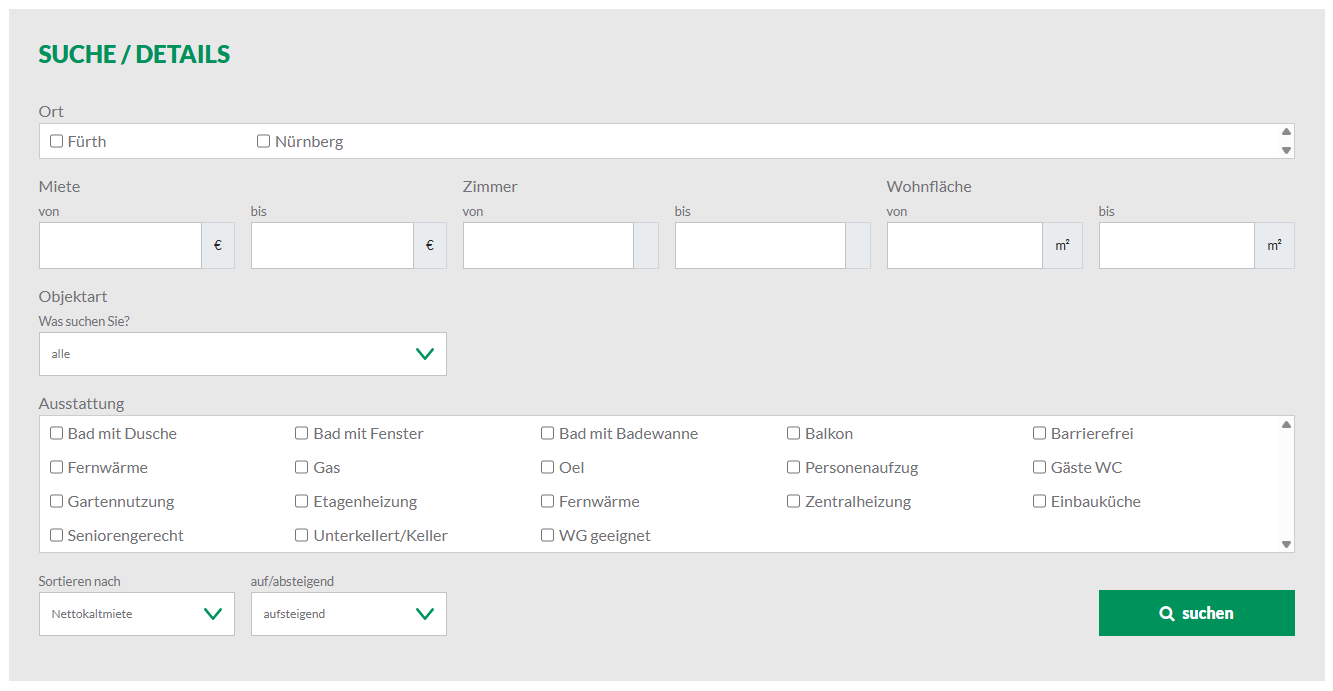Select the Einbauküche checkbox
Screen dimensions: 1333x691
1040,501
